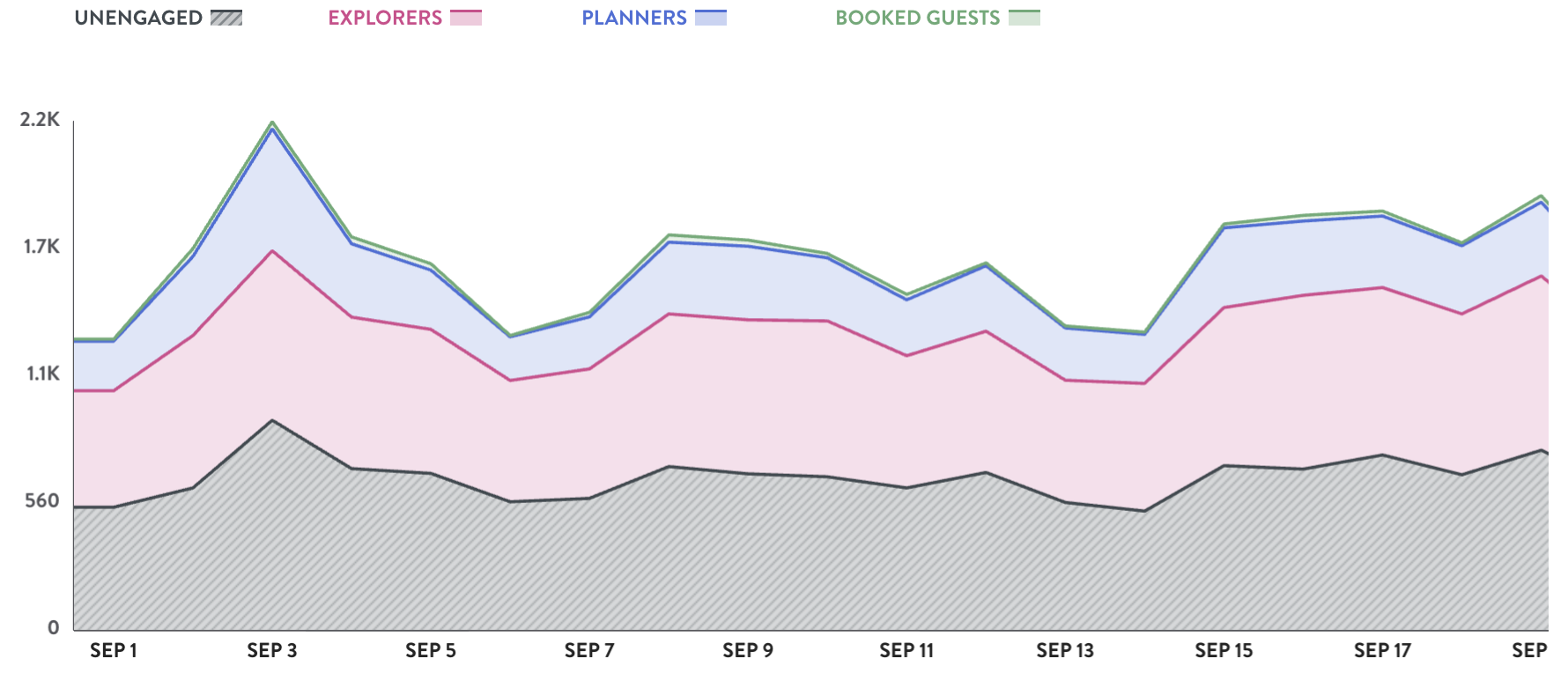The width and height of the screenshot is (1568, 681).
Task: Select the SEP 3 date label
Action: coord(272,651)
